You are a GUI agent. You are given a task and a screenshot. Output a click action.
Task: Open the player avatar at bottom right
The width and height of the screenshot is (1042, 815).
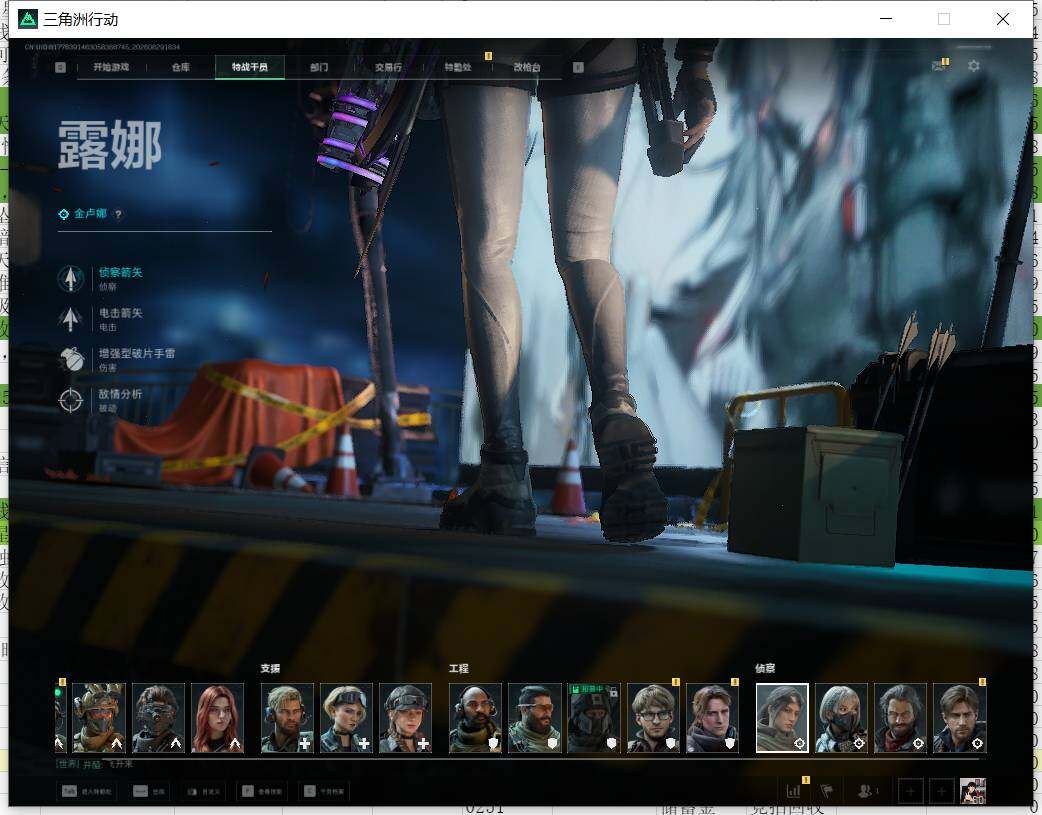(x=973, y=791)
